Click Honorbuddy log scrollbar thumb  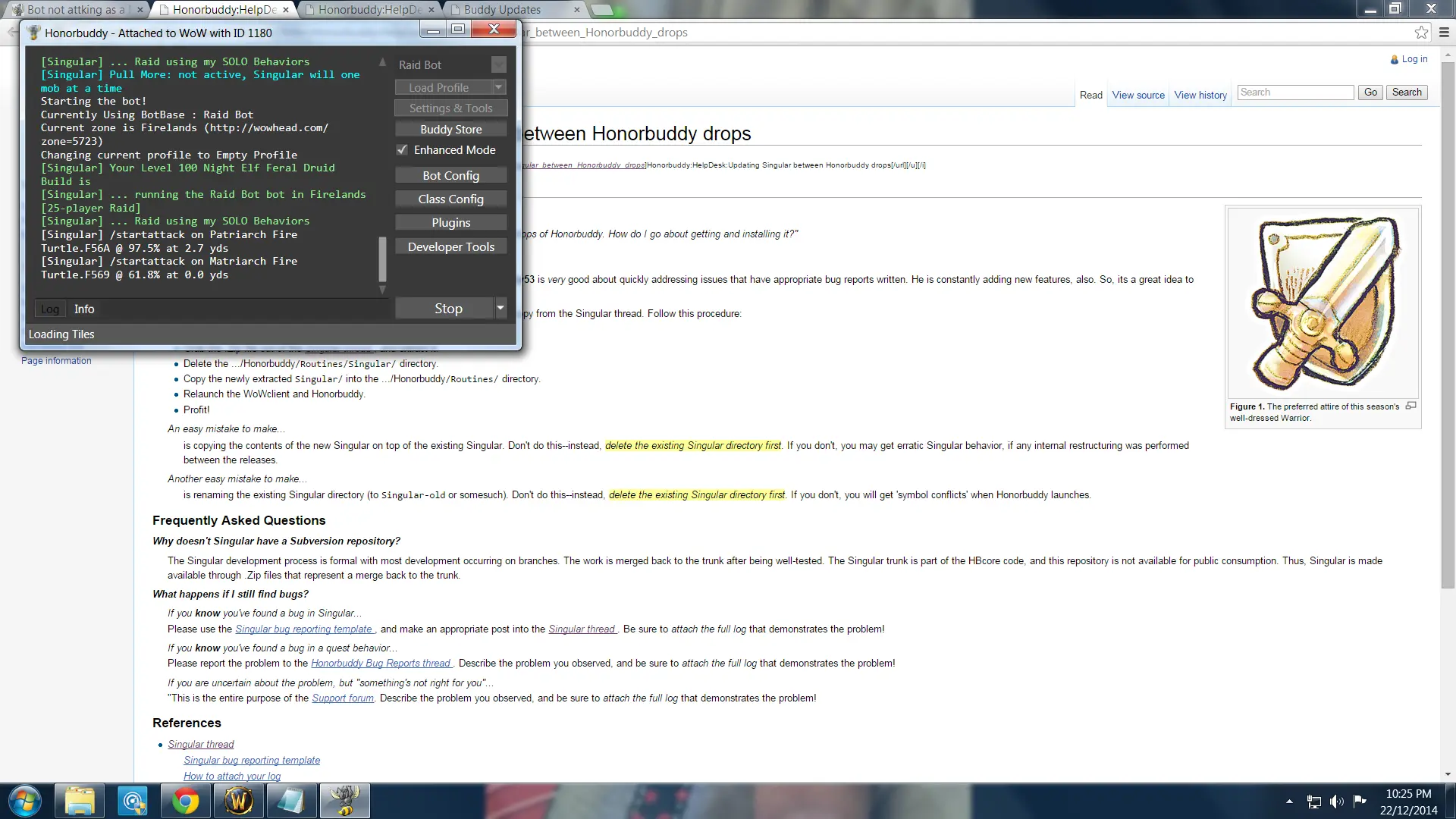coord(382,259)
